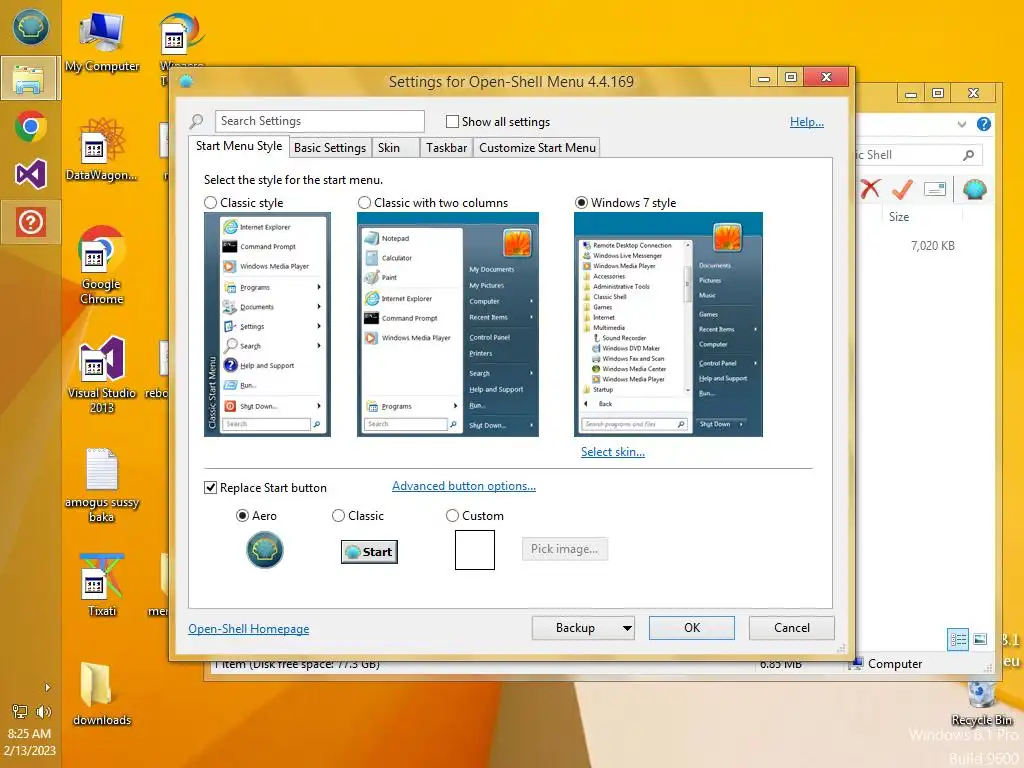Click the Classic two columns preview thumbnail
Screen dimensions: 1024x768
[x=448, y=325]
